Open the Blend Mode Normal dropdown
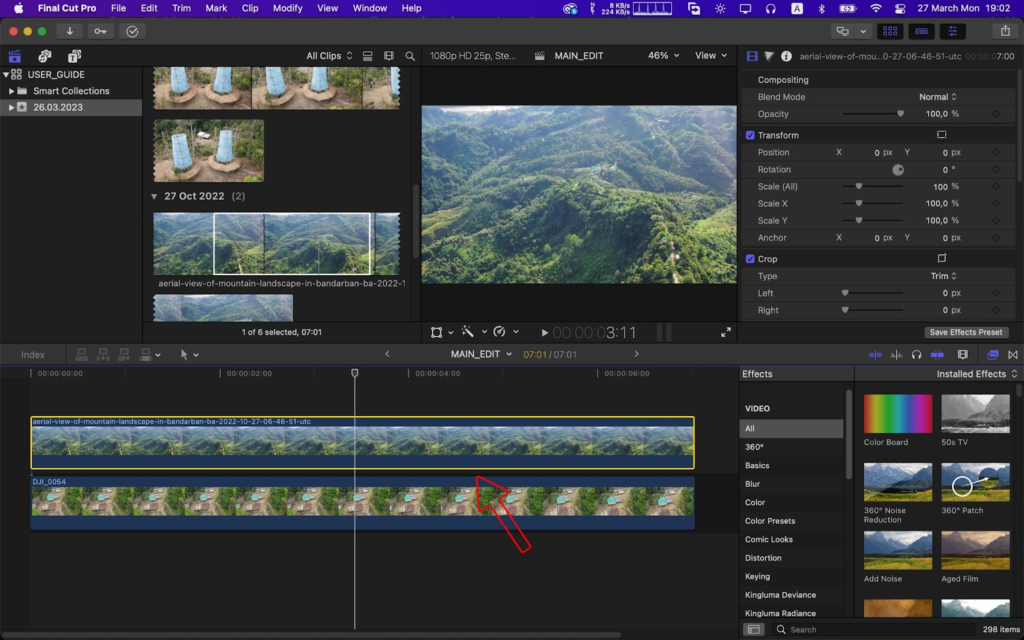Screen dimensions: 1024x640 [x=938, y=97]
